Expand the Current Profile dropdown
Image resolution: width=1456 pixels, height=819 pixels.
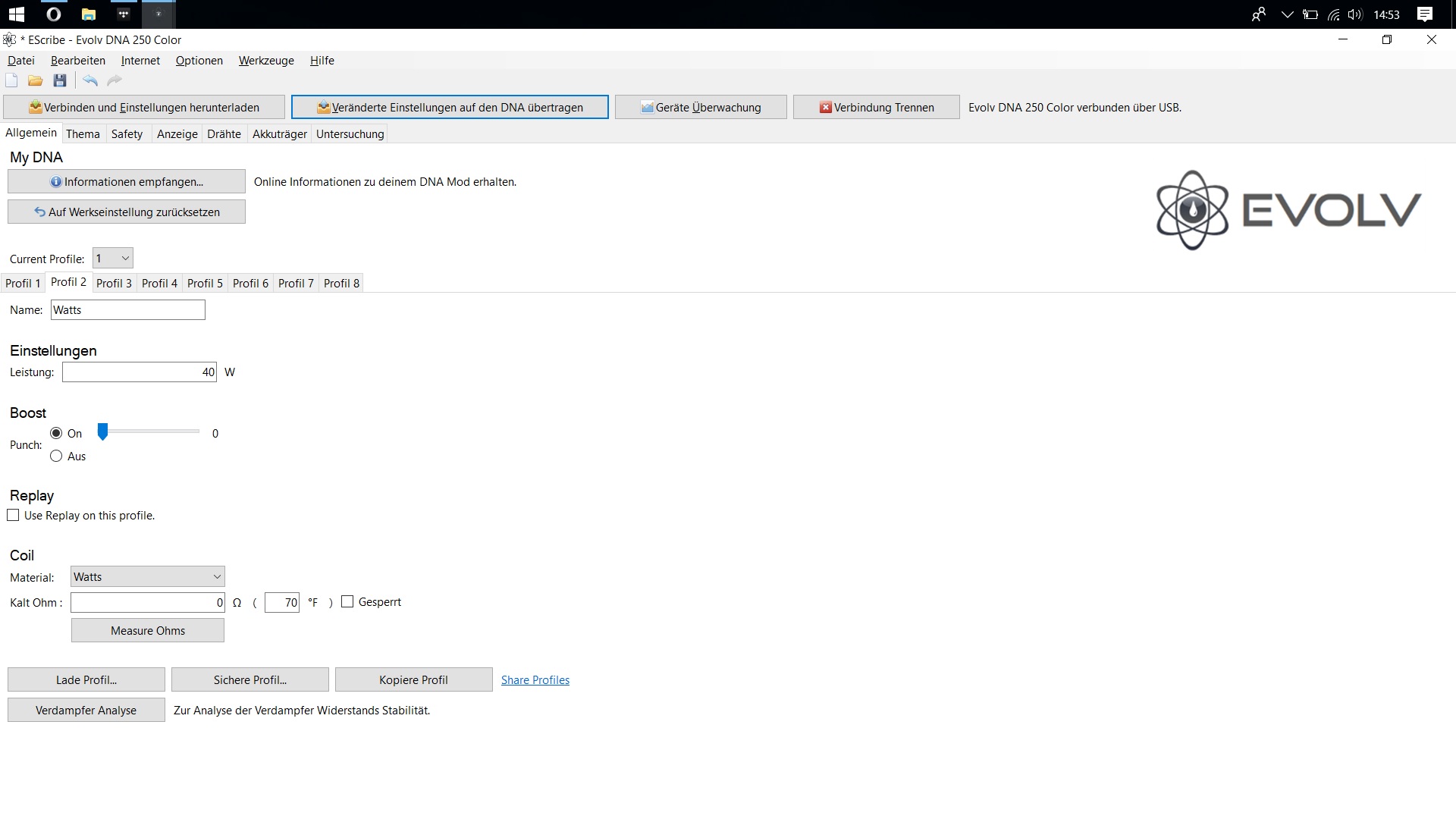coord(112,258)
